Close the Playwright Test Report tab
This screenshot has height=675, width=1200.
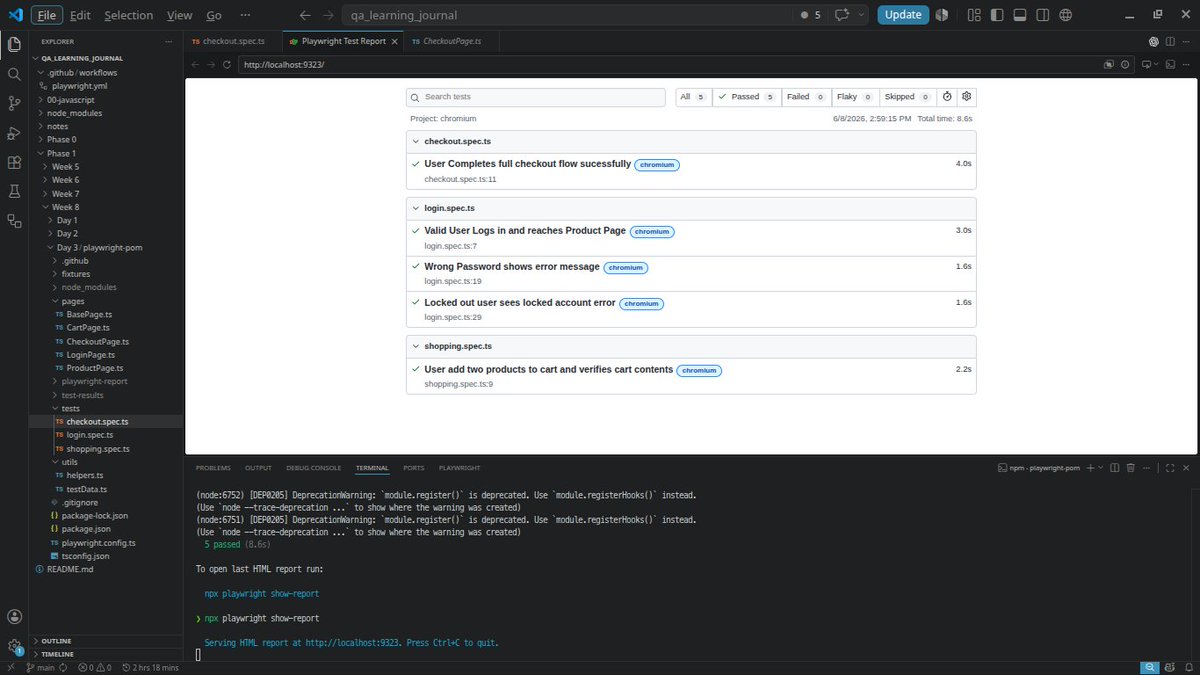394,41
